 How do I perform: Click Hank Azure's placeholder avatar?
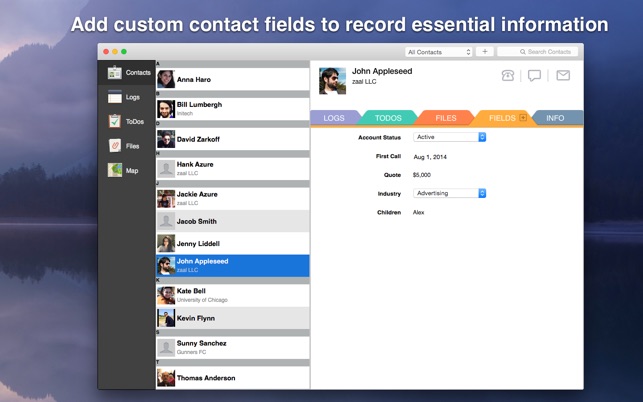coord(166,169)
